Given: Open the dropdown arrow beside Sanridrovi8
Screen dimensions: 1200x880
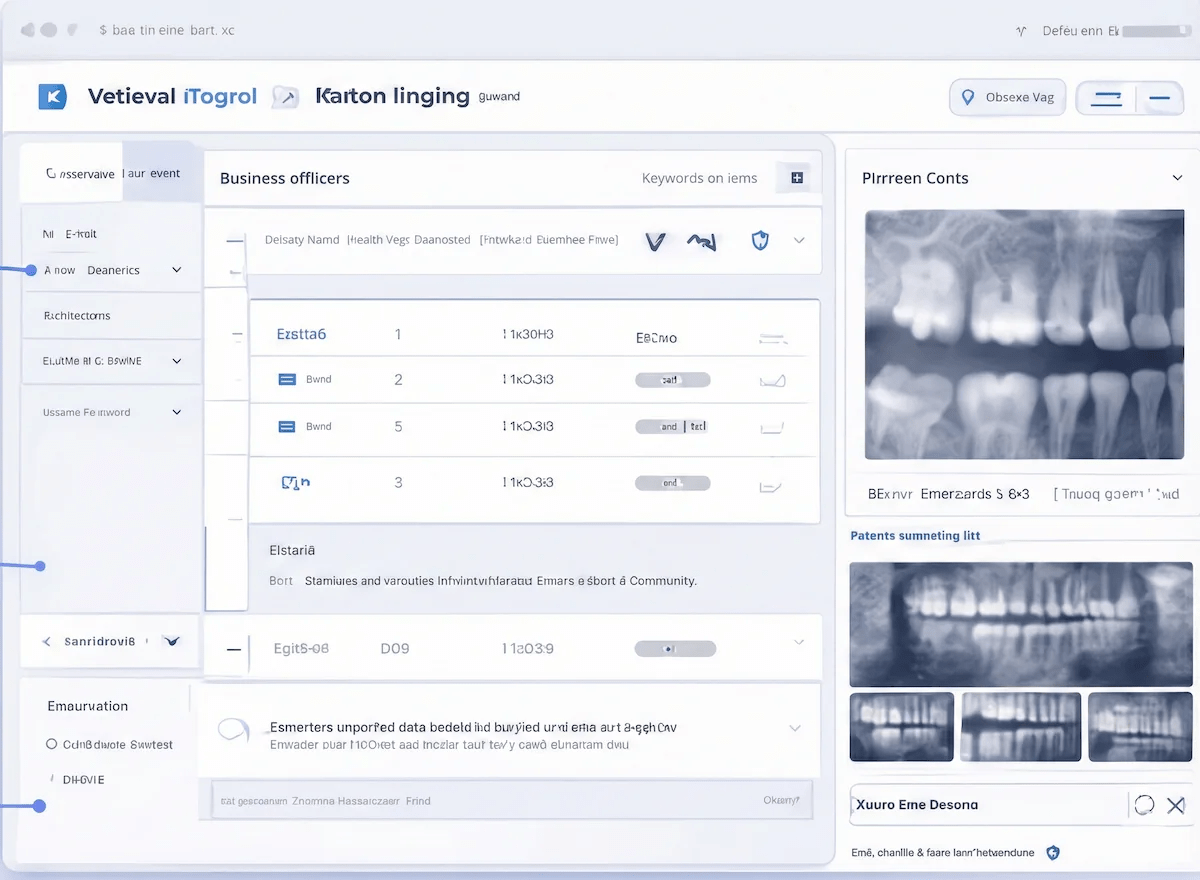Looking at the screenshot, I should click(171, 641).
